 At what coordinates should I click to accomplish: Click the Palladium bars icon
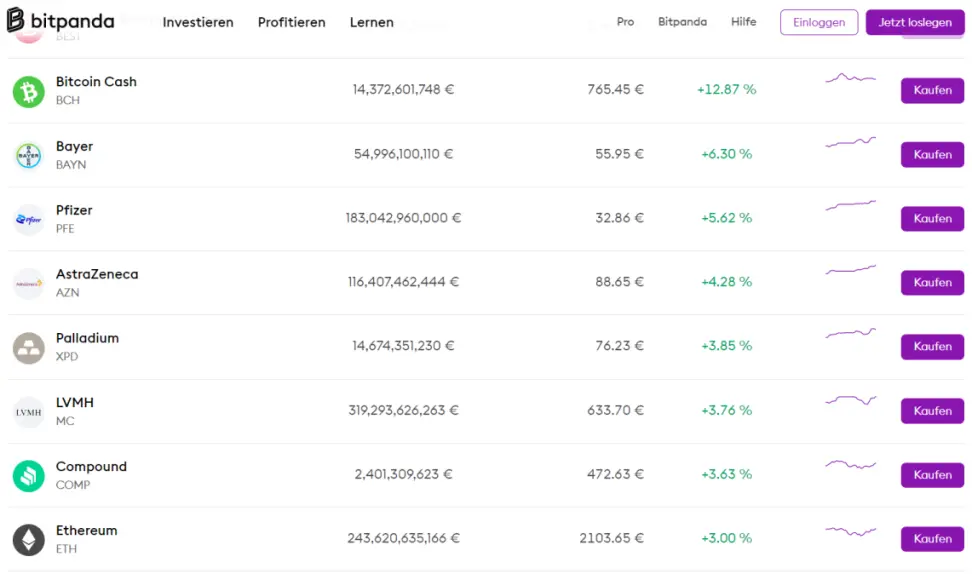pyautogui.click(x=29, y=348)
